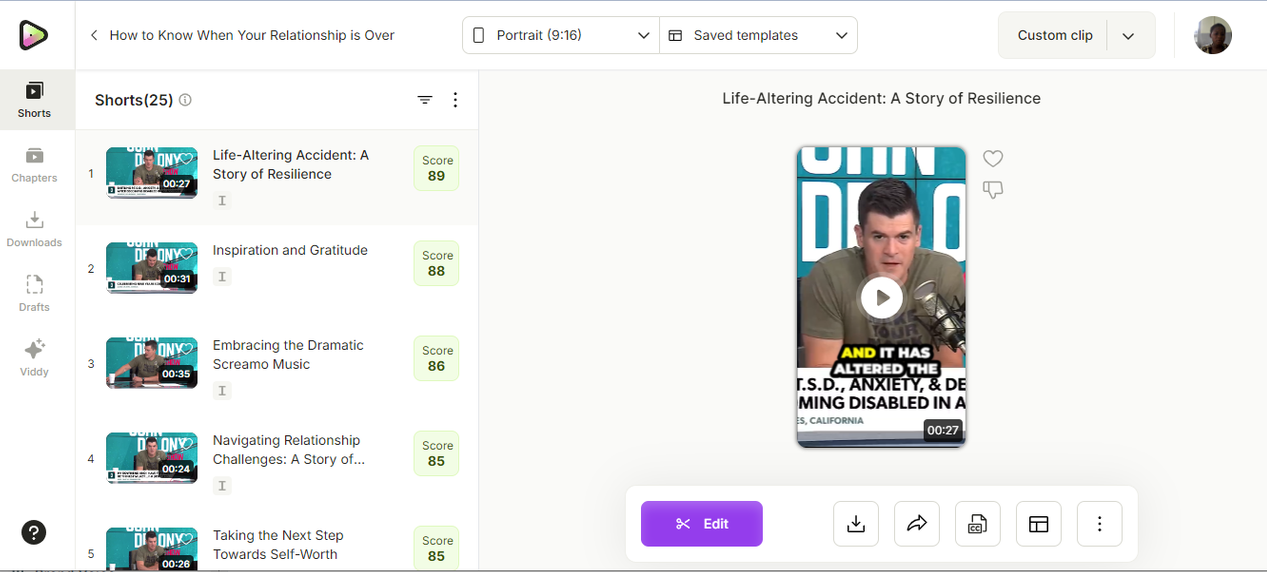Click 'Embracing the Dramatic Screamo Music' title
The width and height of the screenshot is (1267, 572).
(x=288, y=355)
